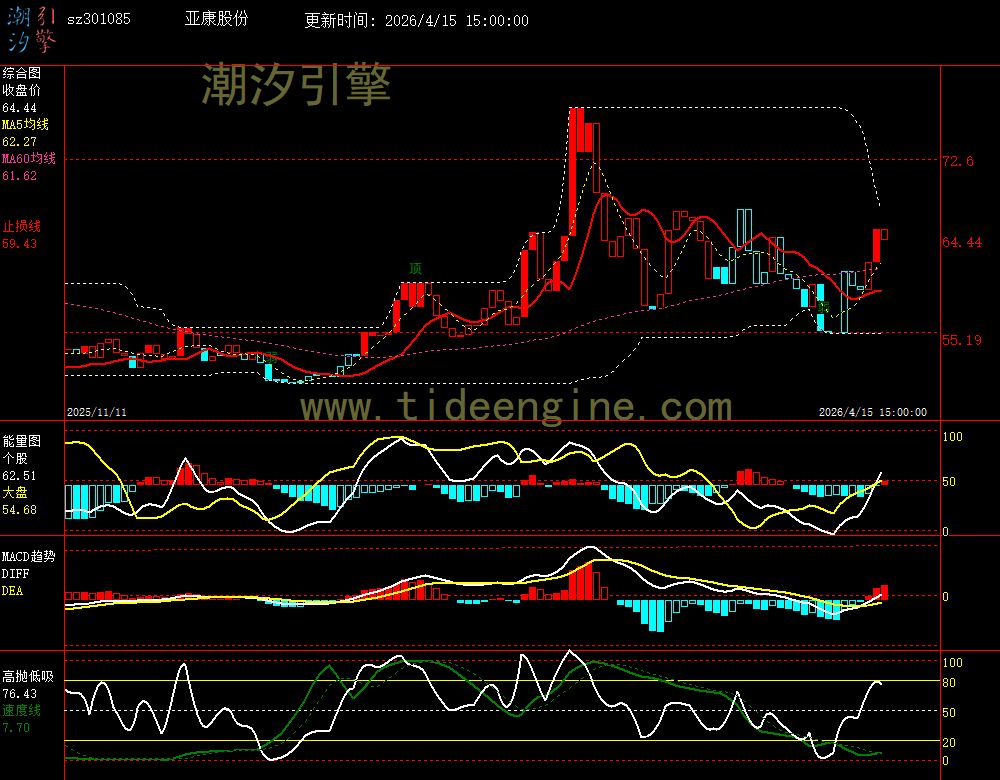The image size is (1000, 780).
Task: Toggle the 止损线 legend label
Action: 21,226
